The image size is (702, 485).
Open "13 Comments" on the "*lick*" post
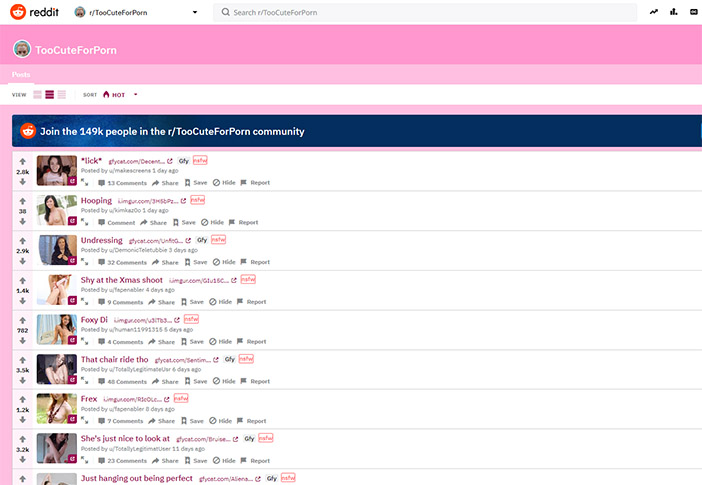[122, 183]
